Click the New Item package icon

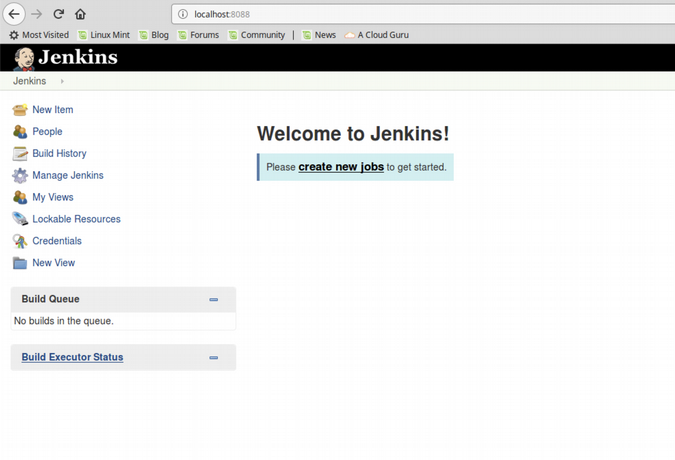[x=20, y=110]
